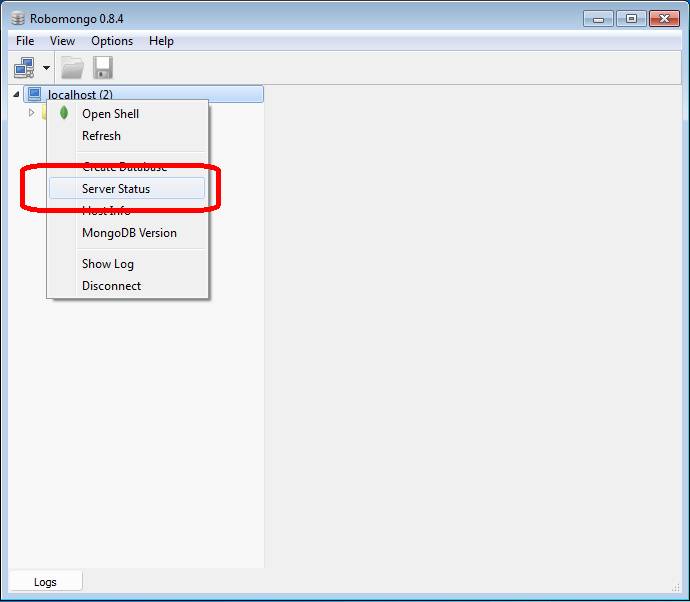690x602 pixels.
Task: Click Disconnect in the context menu
Action: [x=111, y=286]
